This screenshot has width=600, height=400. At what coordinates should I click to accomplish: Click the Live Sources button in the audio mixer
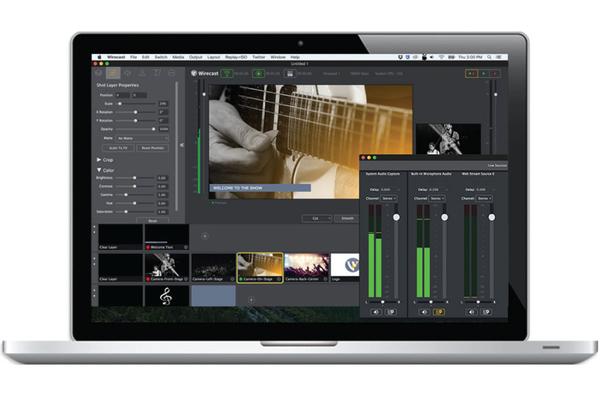497,165
